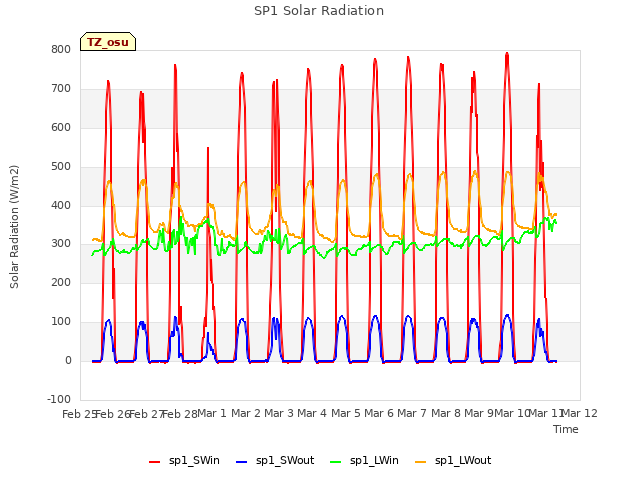Click the Solar Radiation (W/m2) axis label
Screen dimensions: 640x480
click(14, 227)
